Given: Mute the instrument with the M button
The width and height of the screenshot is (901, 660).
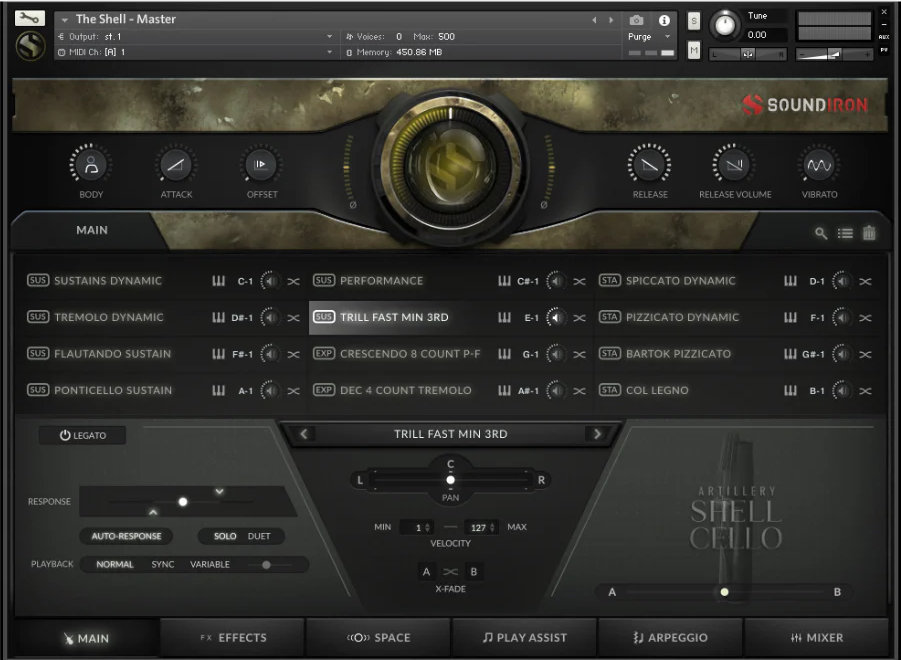Looking at the screenshot, I should [x=692, y=49].
